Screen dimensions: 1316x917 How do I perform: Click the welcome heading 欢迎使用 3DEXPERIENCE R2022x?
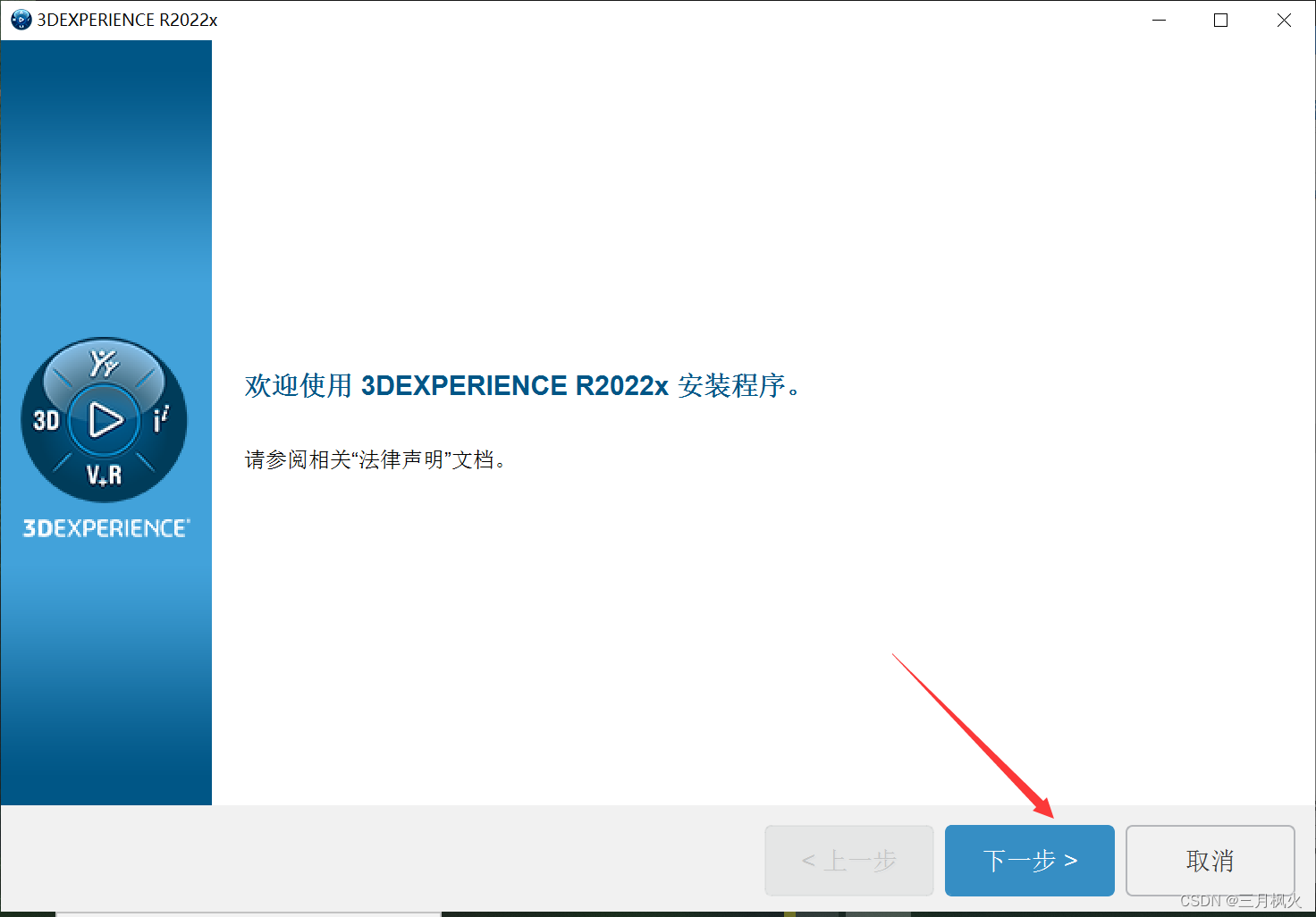coord(524,385)
